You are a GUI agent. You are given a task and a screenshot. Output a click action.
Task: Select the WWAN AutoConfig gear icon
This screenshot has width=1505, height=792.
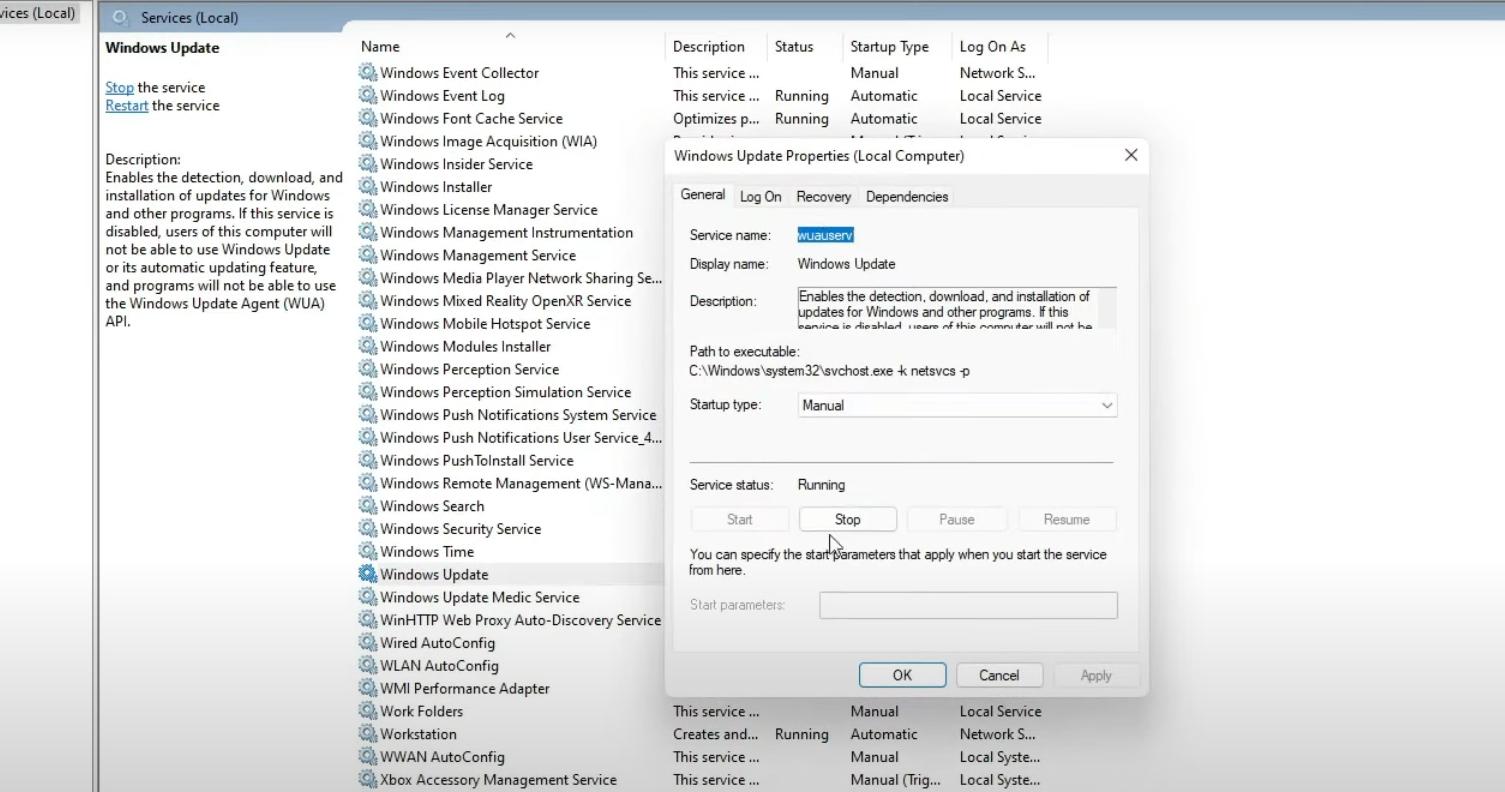(367, 757)
